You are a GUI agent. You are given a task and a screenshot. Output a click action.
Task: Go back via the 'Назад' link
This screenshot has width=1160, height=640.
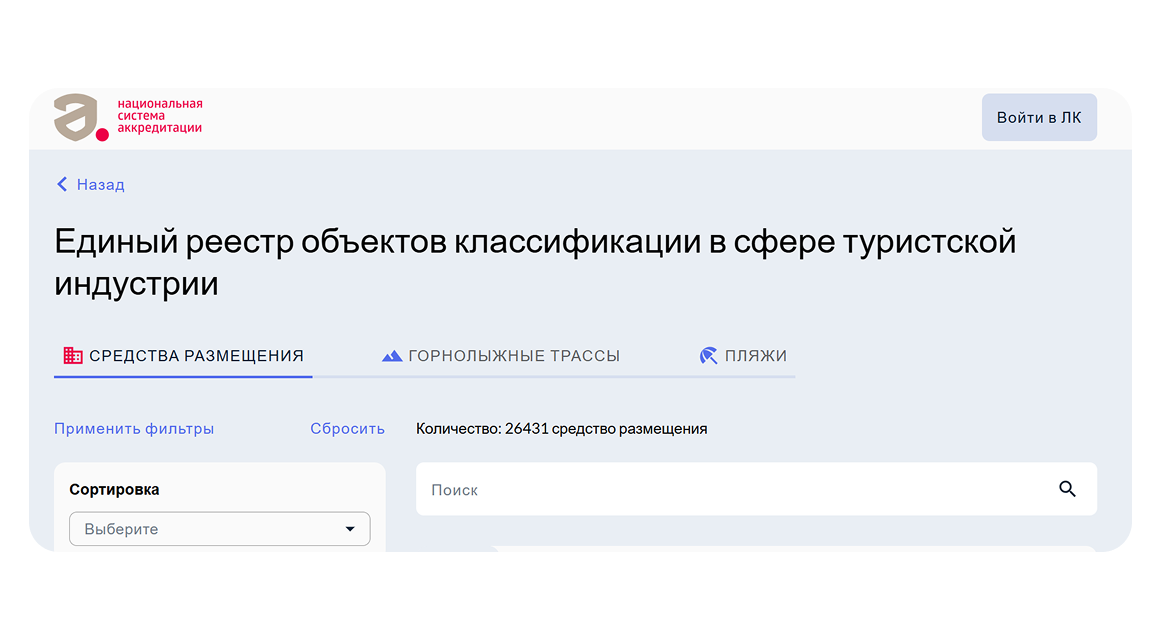pos(100,185)
